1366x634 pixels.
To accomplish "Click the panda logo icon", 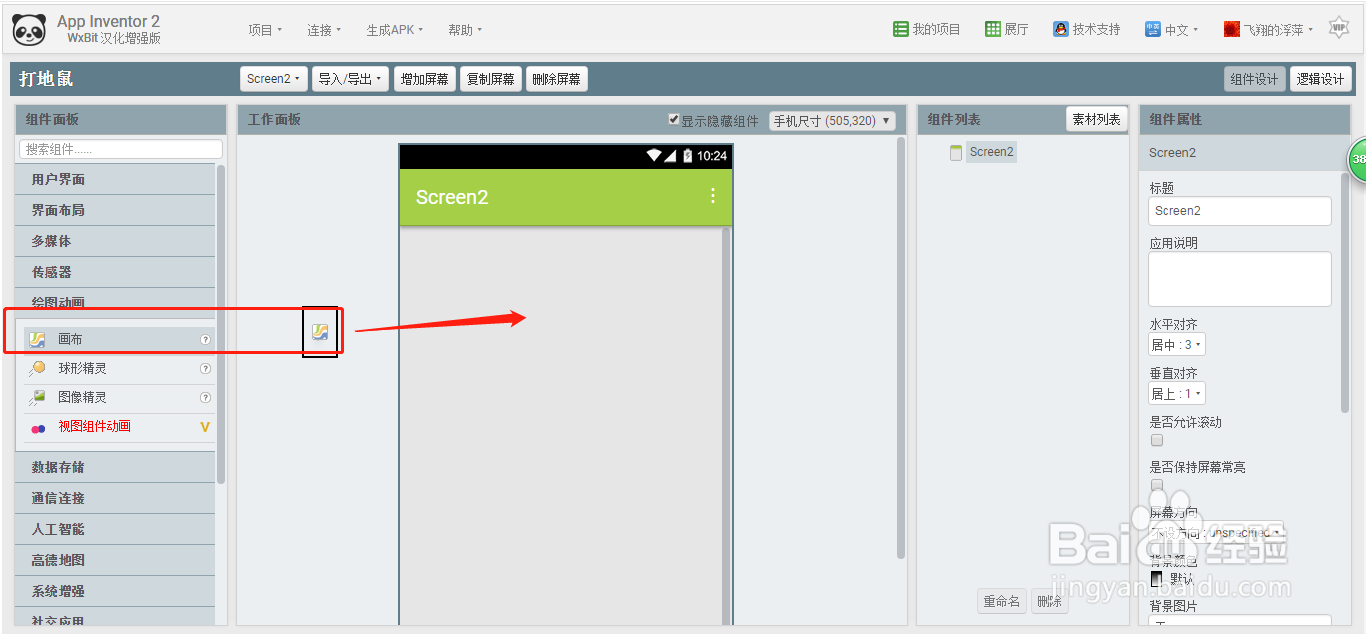I will tap(29, 30).
